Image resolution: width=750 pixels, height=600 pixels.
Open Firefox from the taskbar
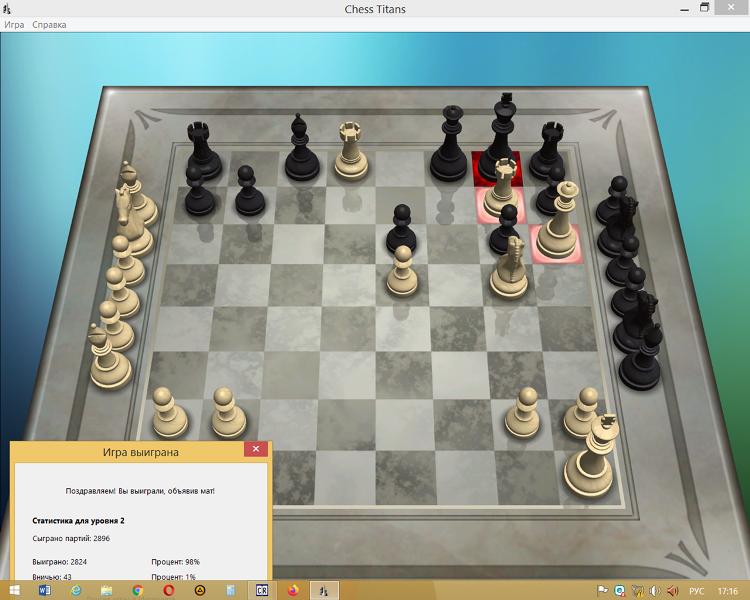[x=293, y=590]
